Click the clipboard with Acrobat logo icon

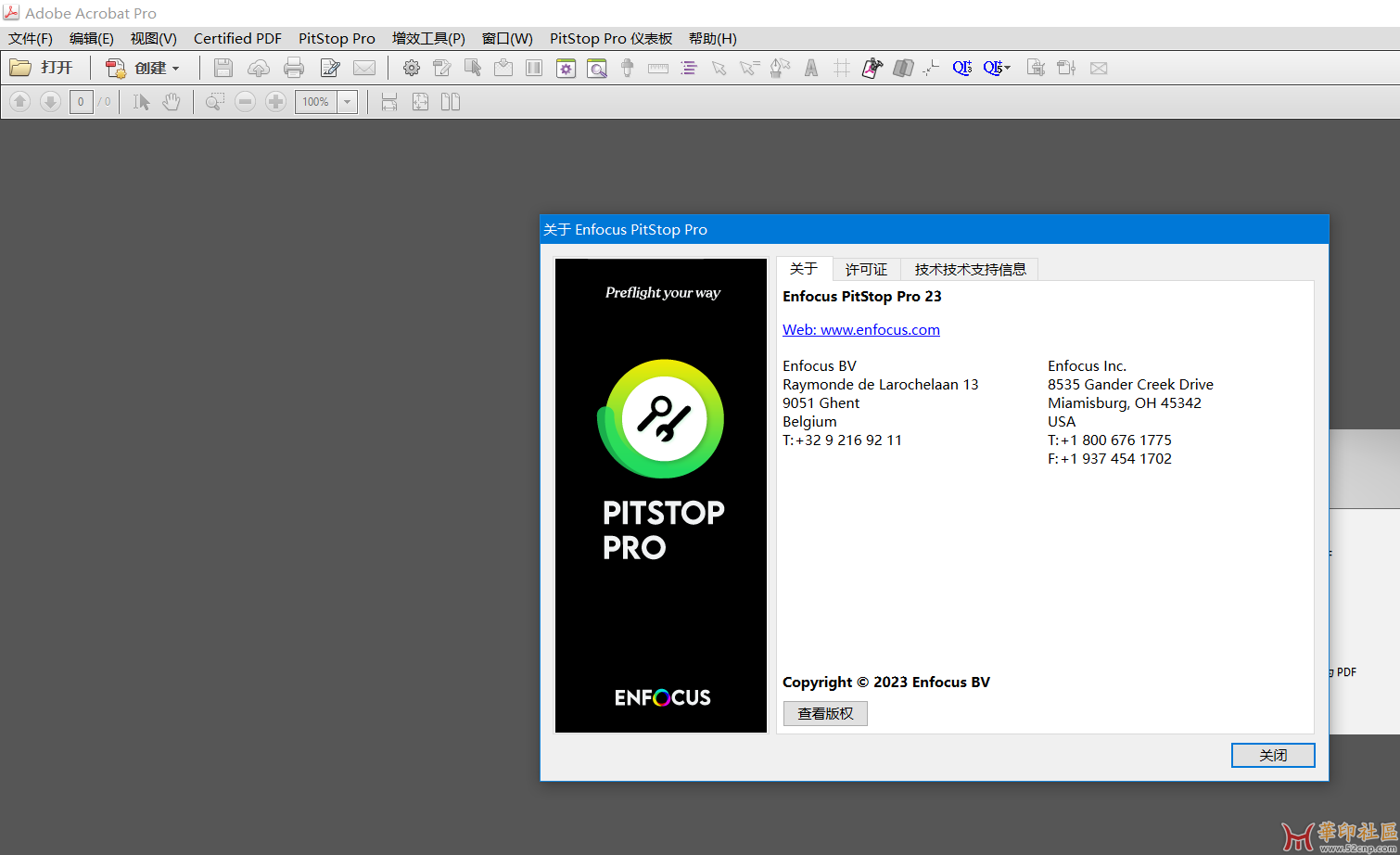872,68
